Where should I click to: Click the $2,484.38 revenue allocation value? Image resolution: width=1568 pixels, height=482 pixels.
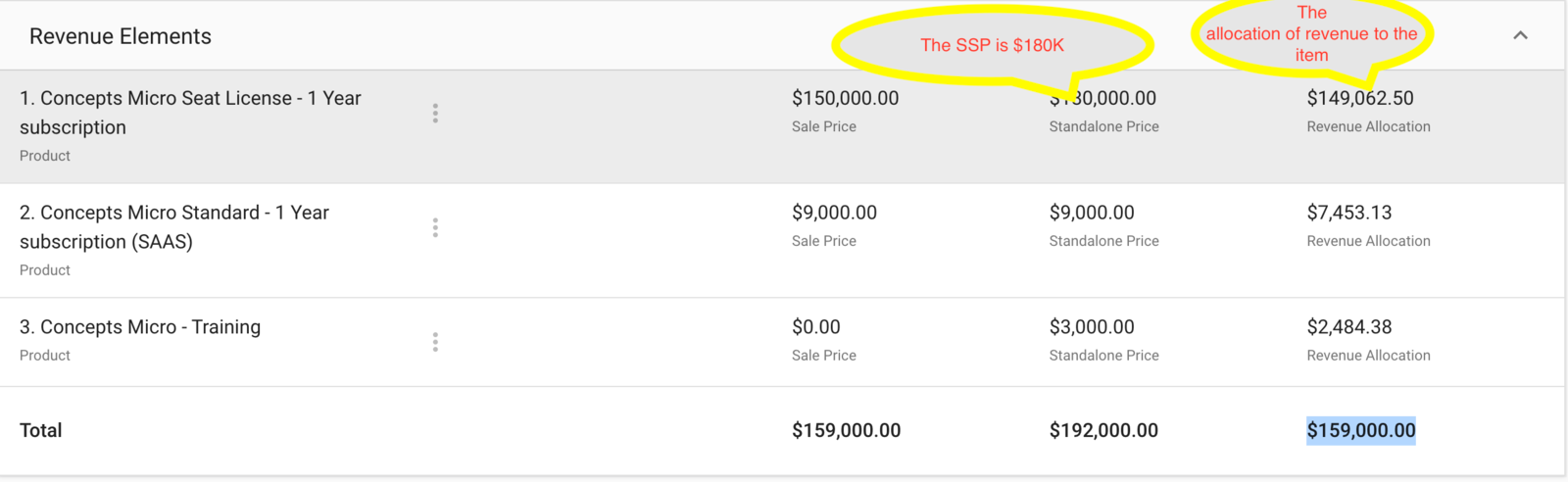1349,327
